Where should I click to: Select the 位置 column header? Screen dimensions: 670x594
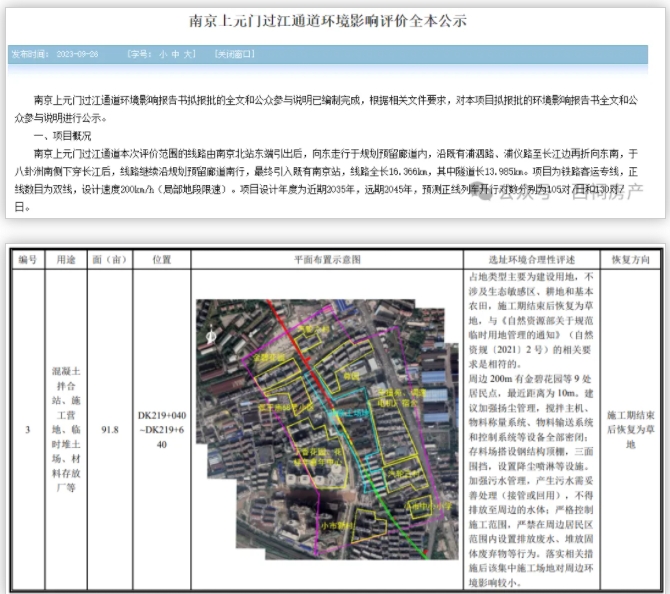[162, 258]
